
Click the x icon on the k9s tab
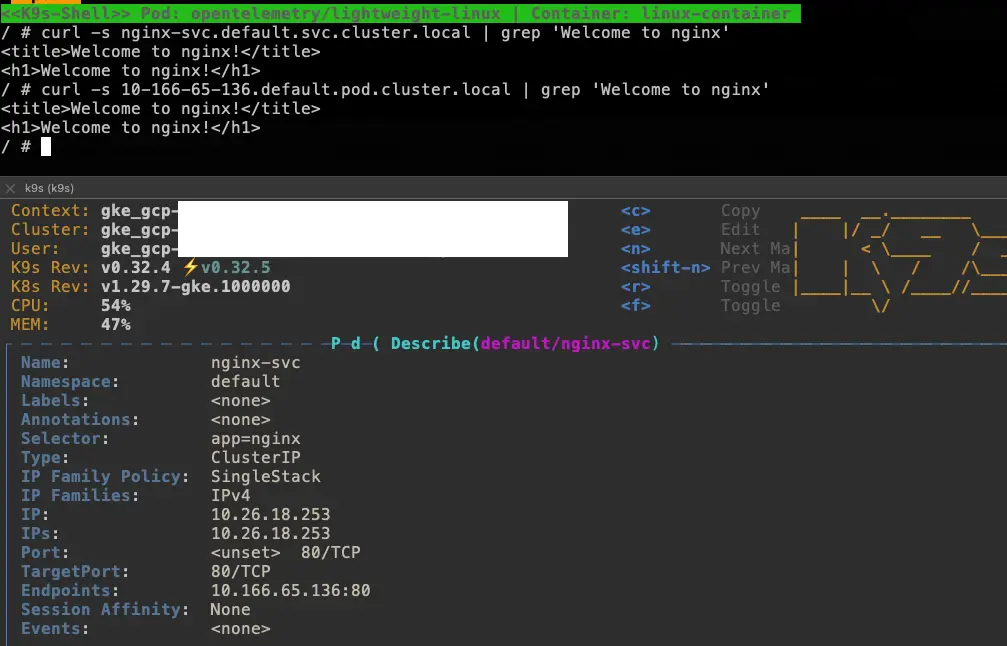(10, 188)
